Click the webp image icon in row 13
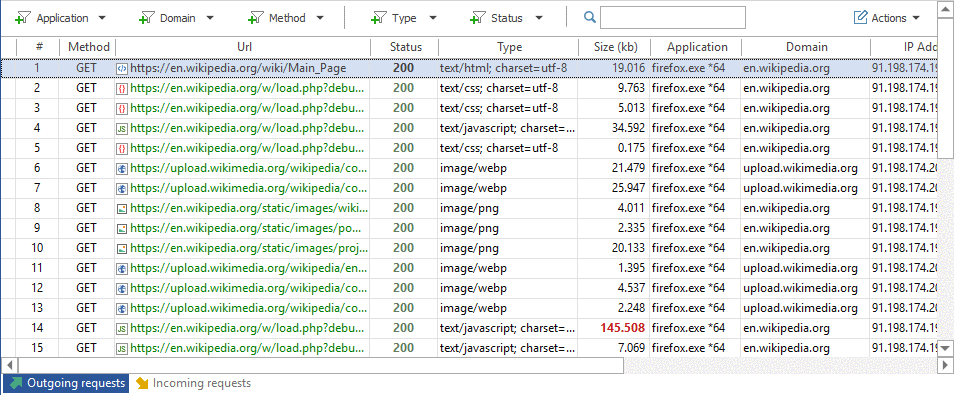This screenshot has height=395, width=954. click(x=122, y=308)
